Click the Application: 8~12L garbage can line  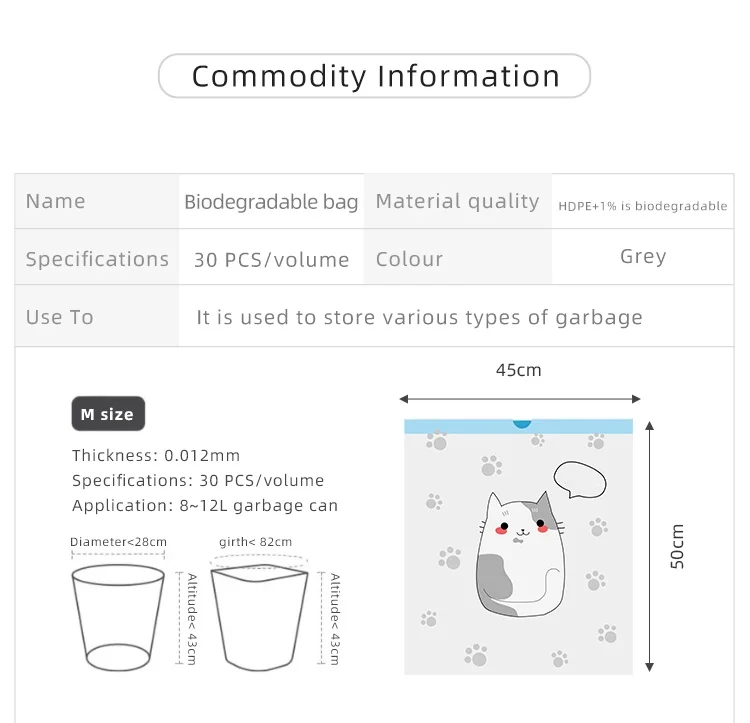[x=205, y=506]
